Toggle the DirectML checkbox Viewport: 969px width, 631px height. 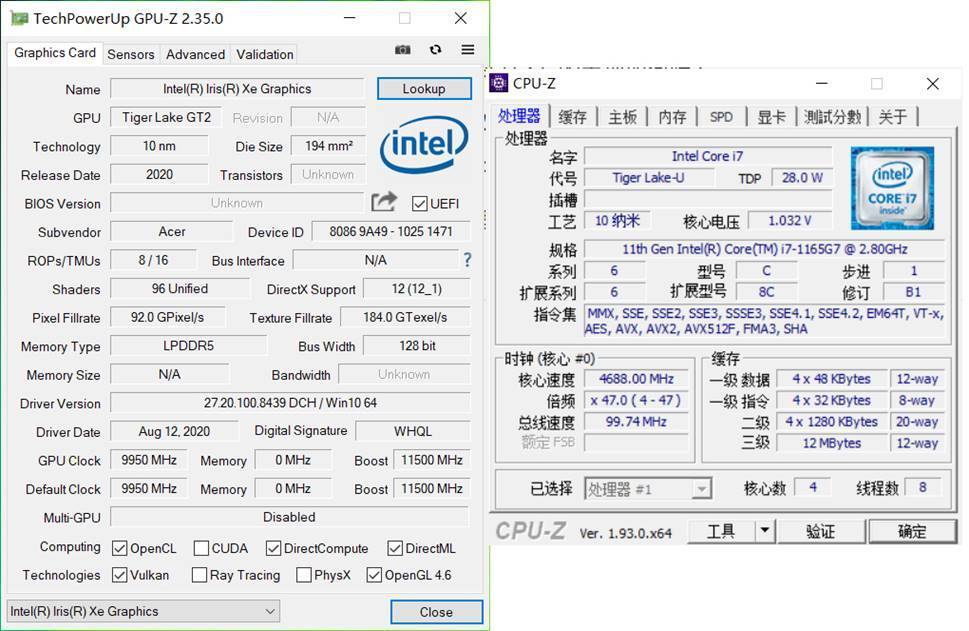pyautogui.click(x=395, y=548)
